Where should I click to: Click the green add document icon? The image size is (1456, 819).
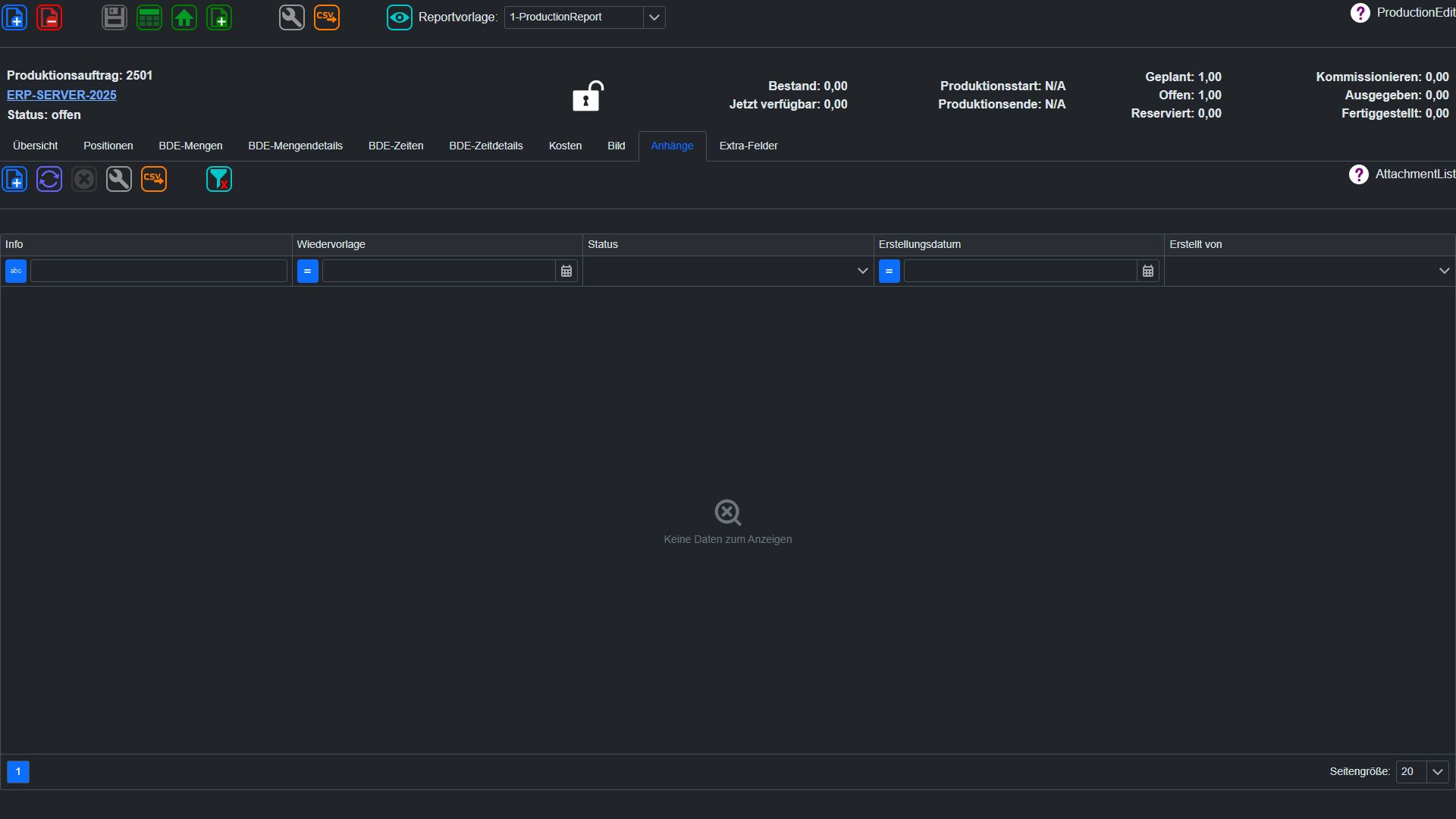coord(219,17)
